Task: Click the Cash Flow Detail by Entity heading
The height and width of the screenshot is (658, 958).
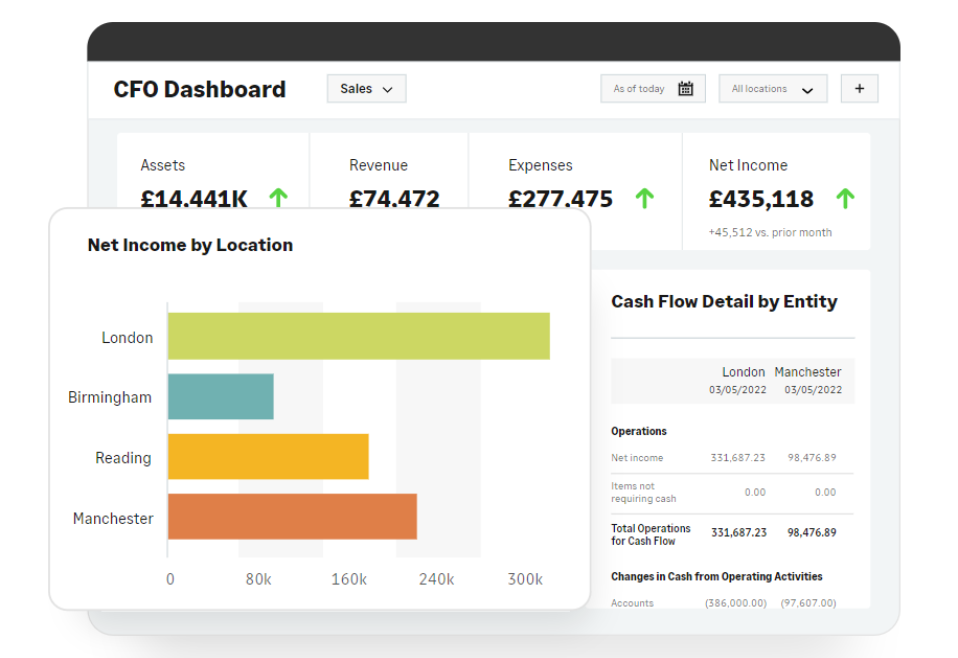Action: 724,302
